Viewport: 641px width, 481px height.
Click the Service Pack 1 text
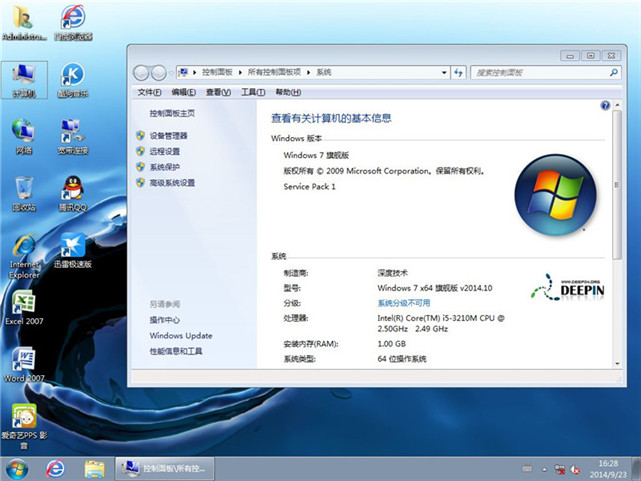pyautogui.click(x=309, y=186)
